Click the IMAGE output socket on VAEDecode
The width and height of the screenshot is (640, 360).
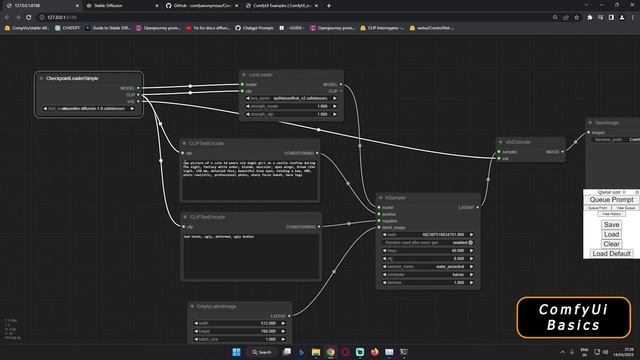pyautogui.click(x=562, y=152)
